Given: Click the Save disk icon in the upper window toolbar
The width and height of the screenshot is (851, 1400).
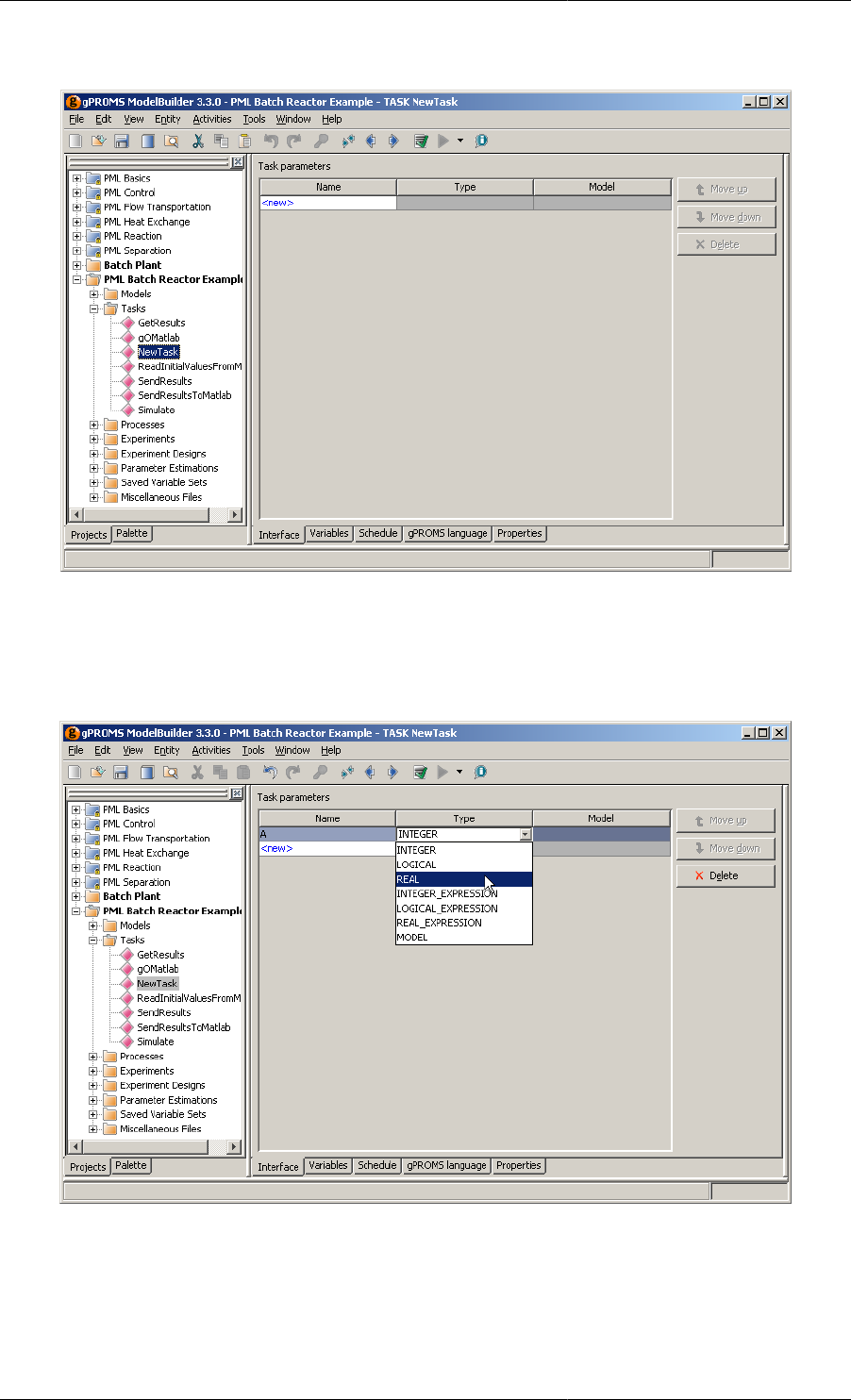Looking at the screenshot, I should pos(121,141).
